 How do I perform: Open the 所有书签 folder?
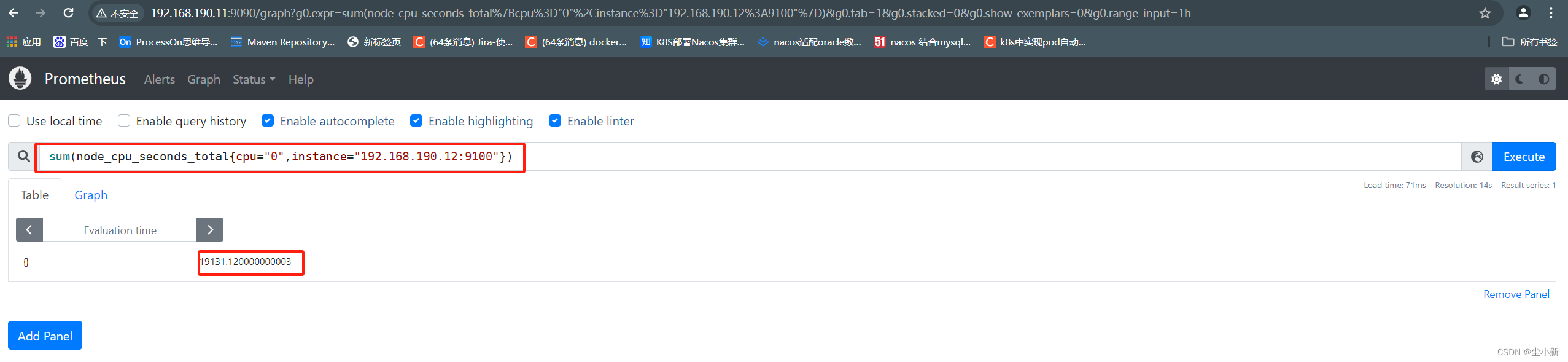[x=1529, y=42]
